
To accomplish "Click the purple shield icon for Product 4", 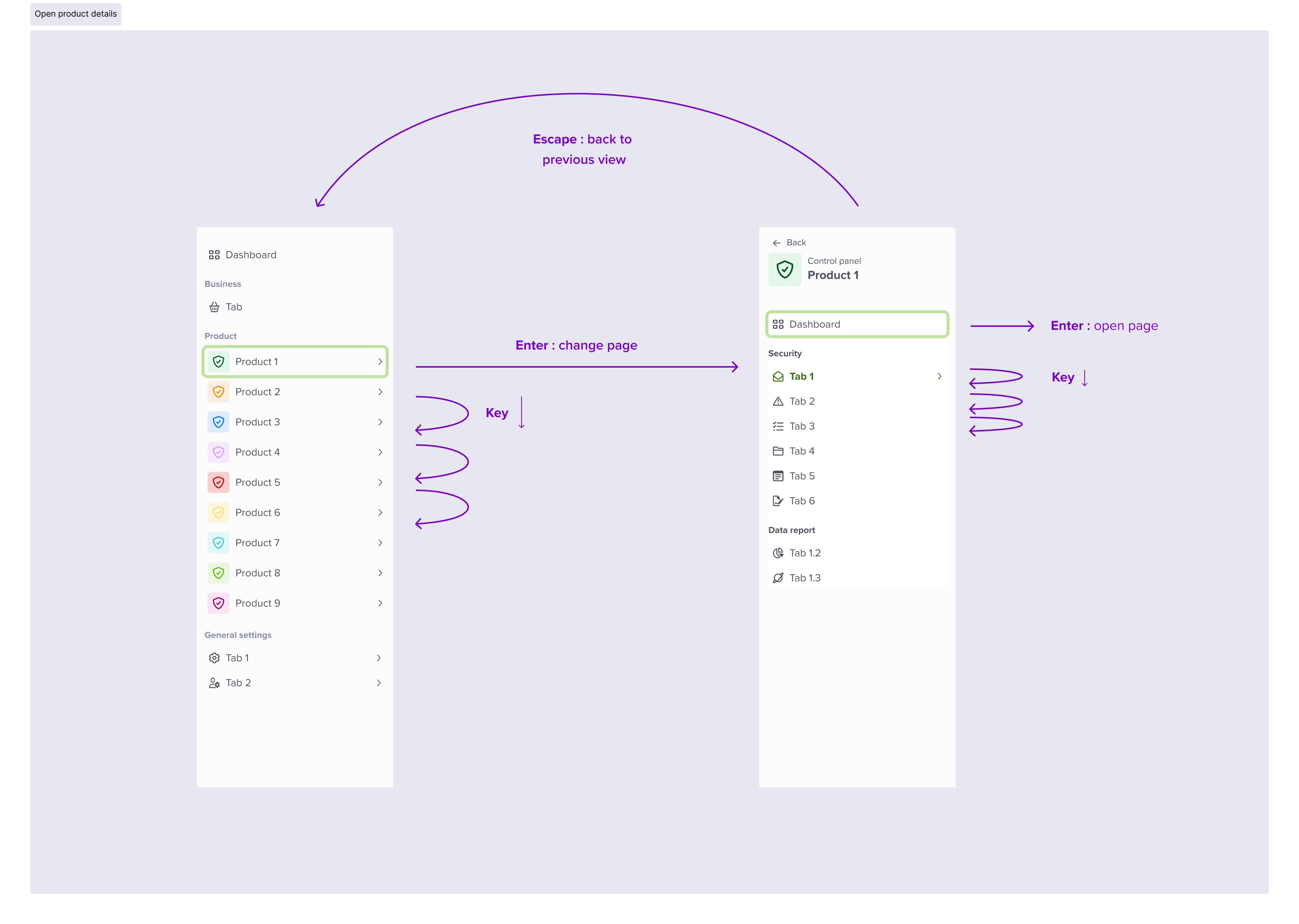I will click(x=219, y=452).
